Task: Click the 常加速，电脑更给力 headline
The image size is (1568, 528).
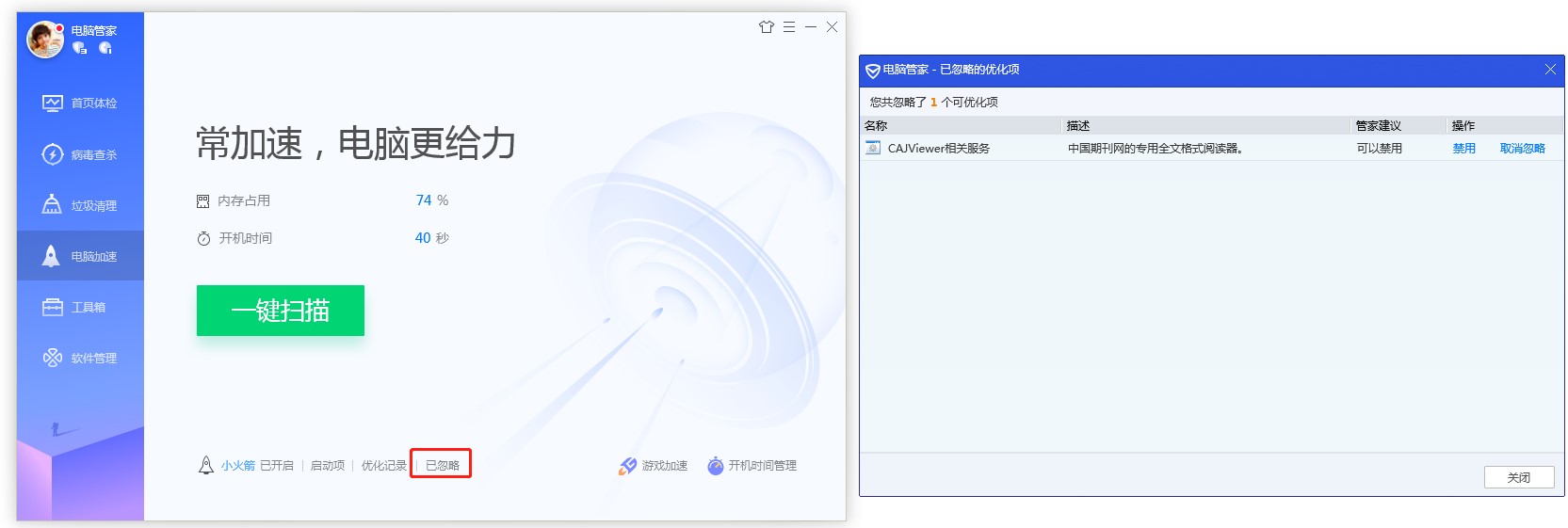Action: [357, 143]
